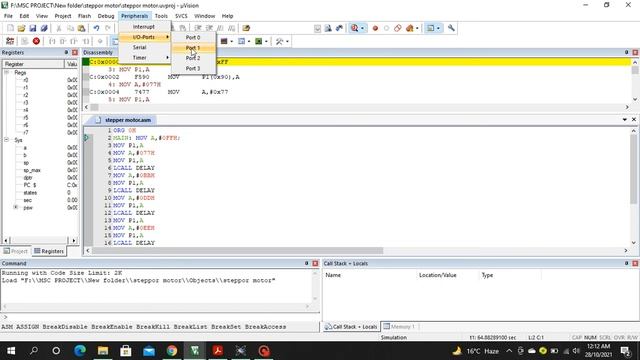The width and height of the screenshot is (640, 360).
Task: Click the Undo icon
Action: pyautogui.click(x=96, y=28)
